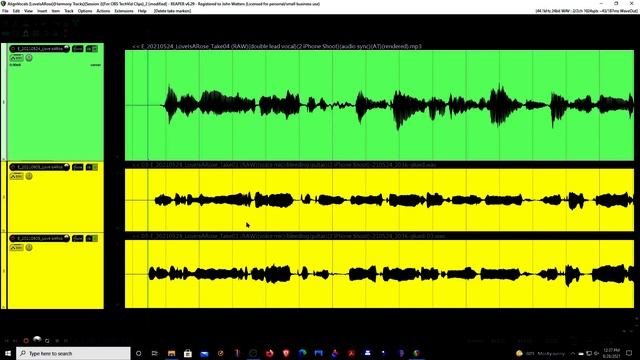Click the envelope/trim button on the second track
This screenshot has width=640, height=360.
17,176
